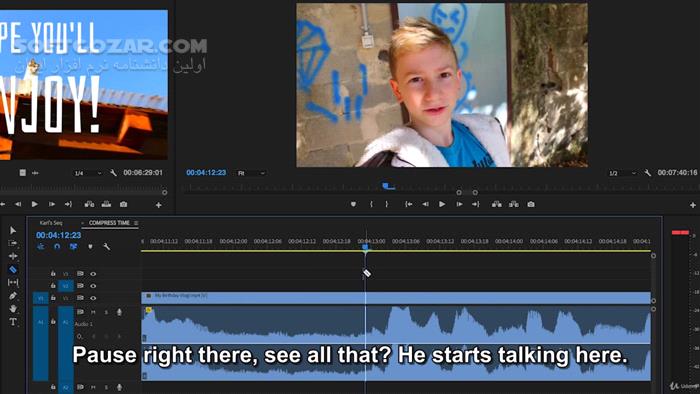The width and height of the screenshot is (700, 394).
Task: Toggle V1 source patching button
Action: (x=41, y=298)
